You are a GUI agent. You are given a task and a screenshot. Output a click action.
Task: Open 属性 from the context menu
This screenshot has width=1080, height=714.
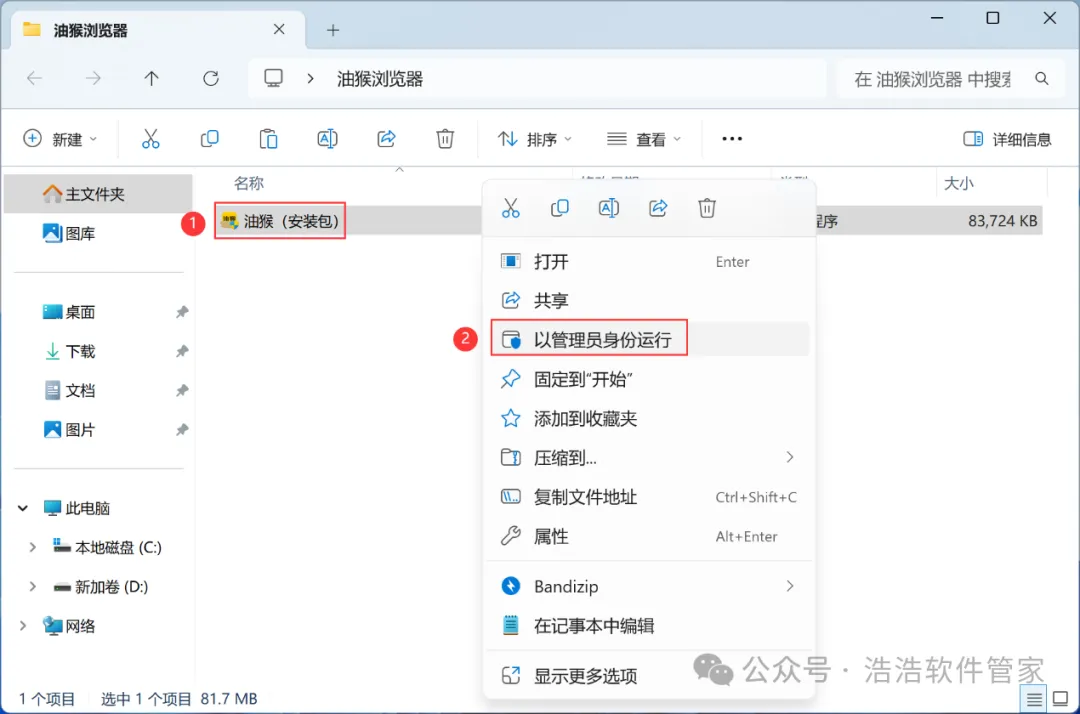tap(649, 536)
